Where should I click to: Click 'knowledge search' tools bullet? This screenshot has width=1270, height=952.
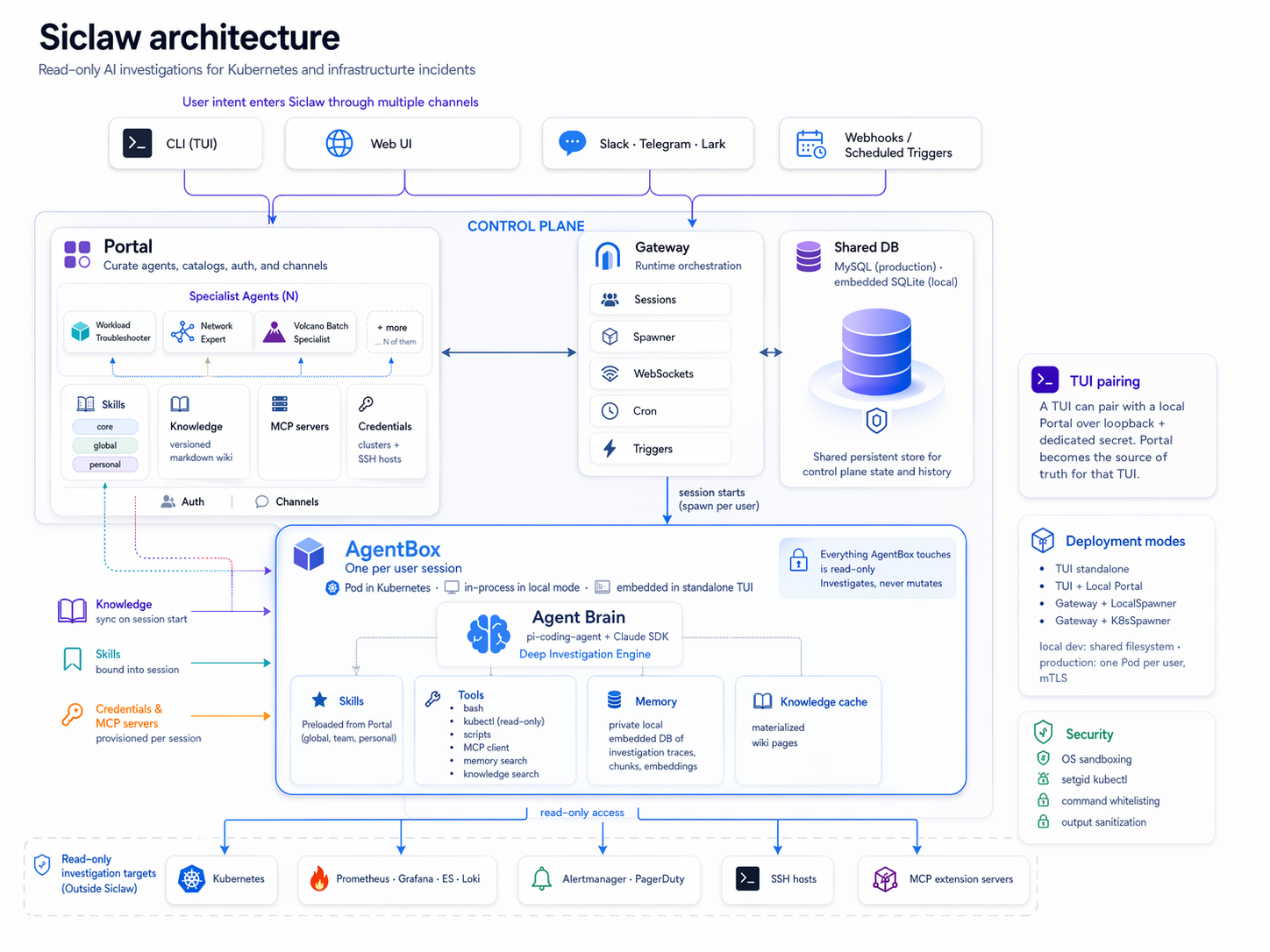[x=501, y=774]
